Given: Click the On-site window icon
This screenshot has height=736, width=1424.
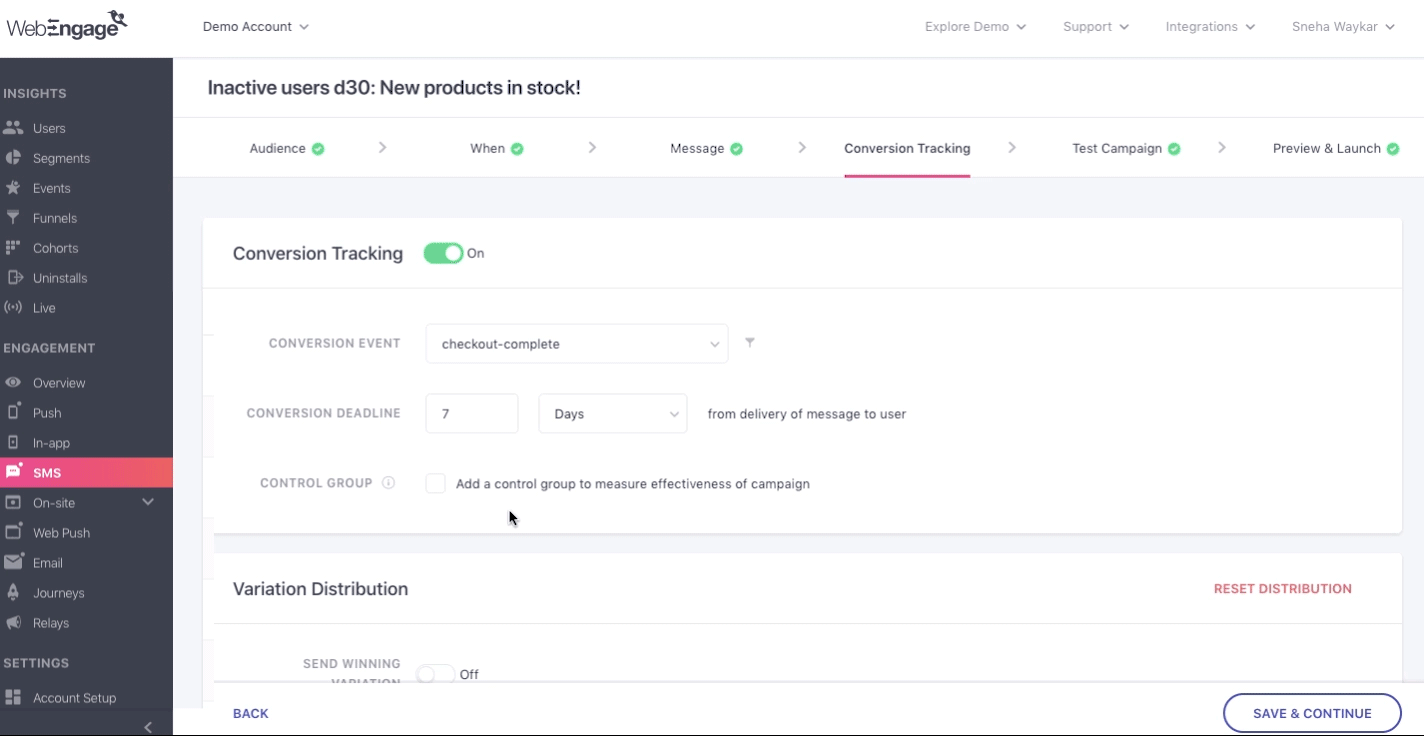Looking at the screenshot, I should (13, 503).
